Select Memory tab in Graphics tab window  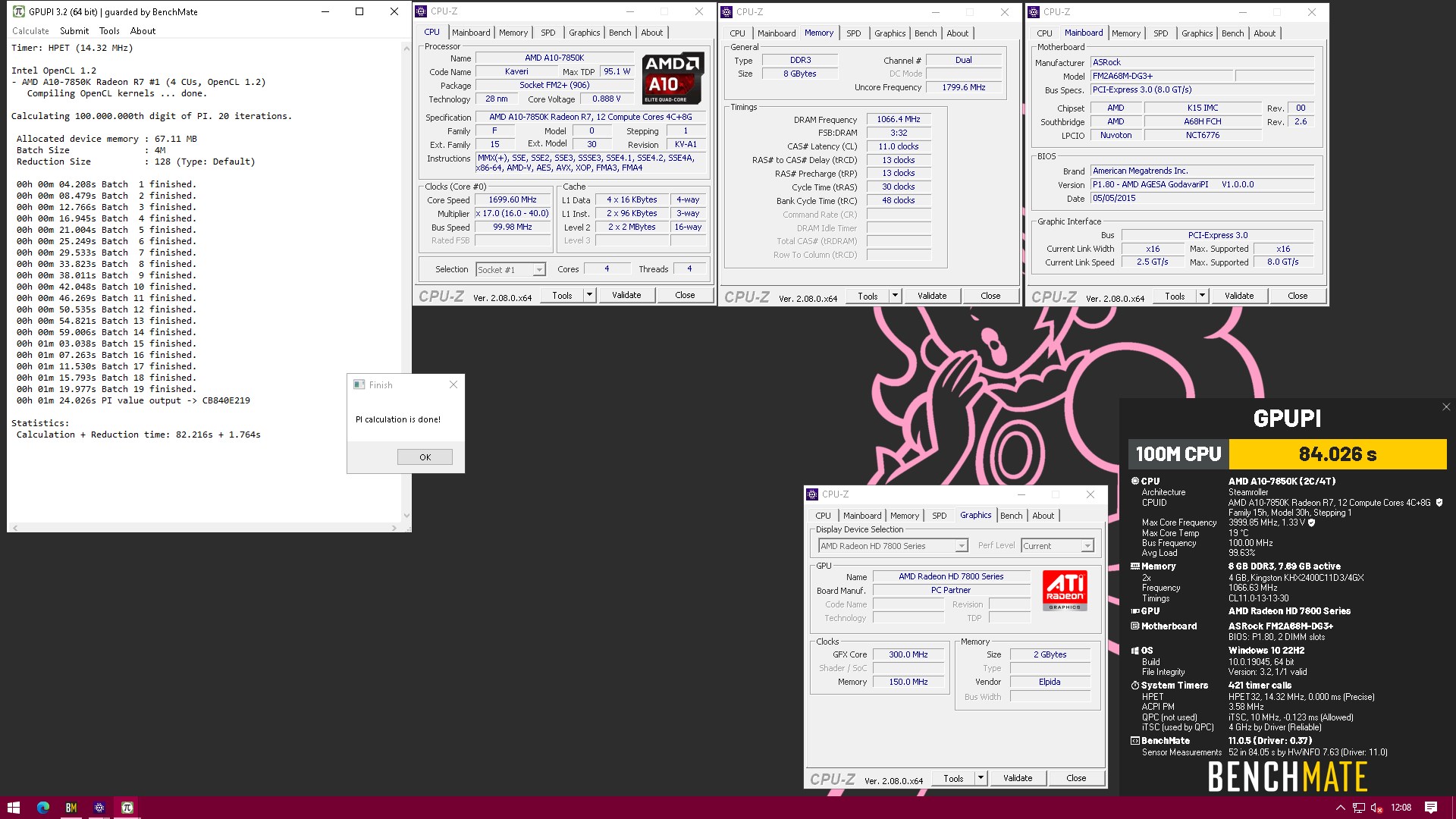[904, 516]
